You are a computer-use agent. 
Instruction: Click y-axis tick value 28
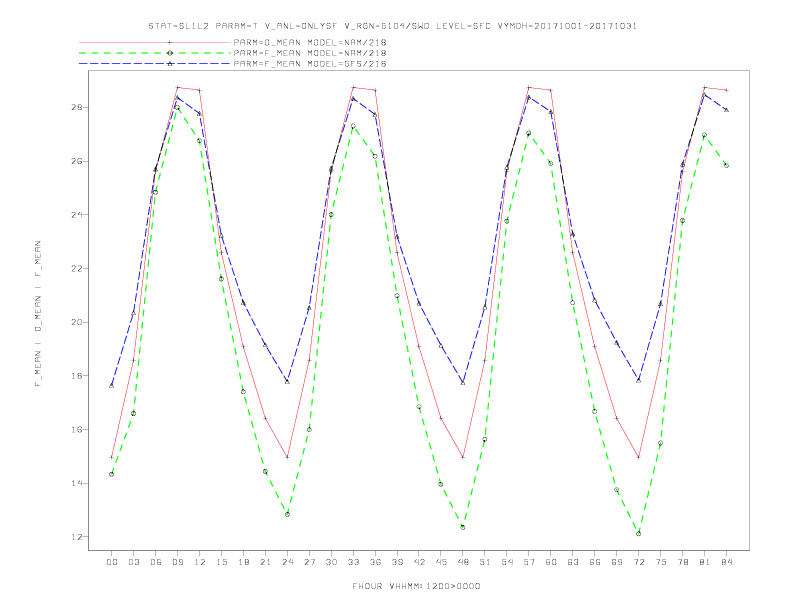tap(76, 108)
